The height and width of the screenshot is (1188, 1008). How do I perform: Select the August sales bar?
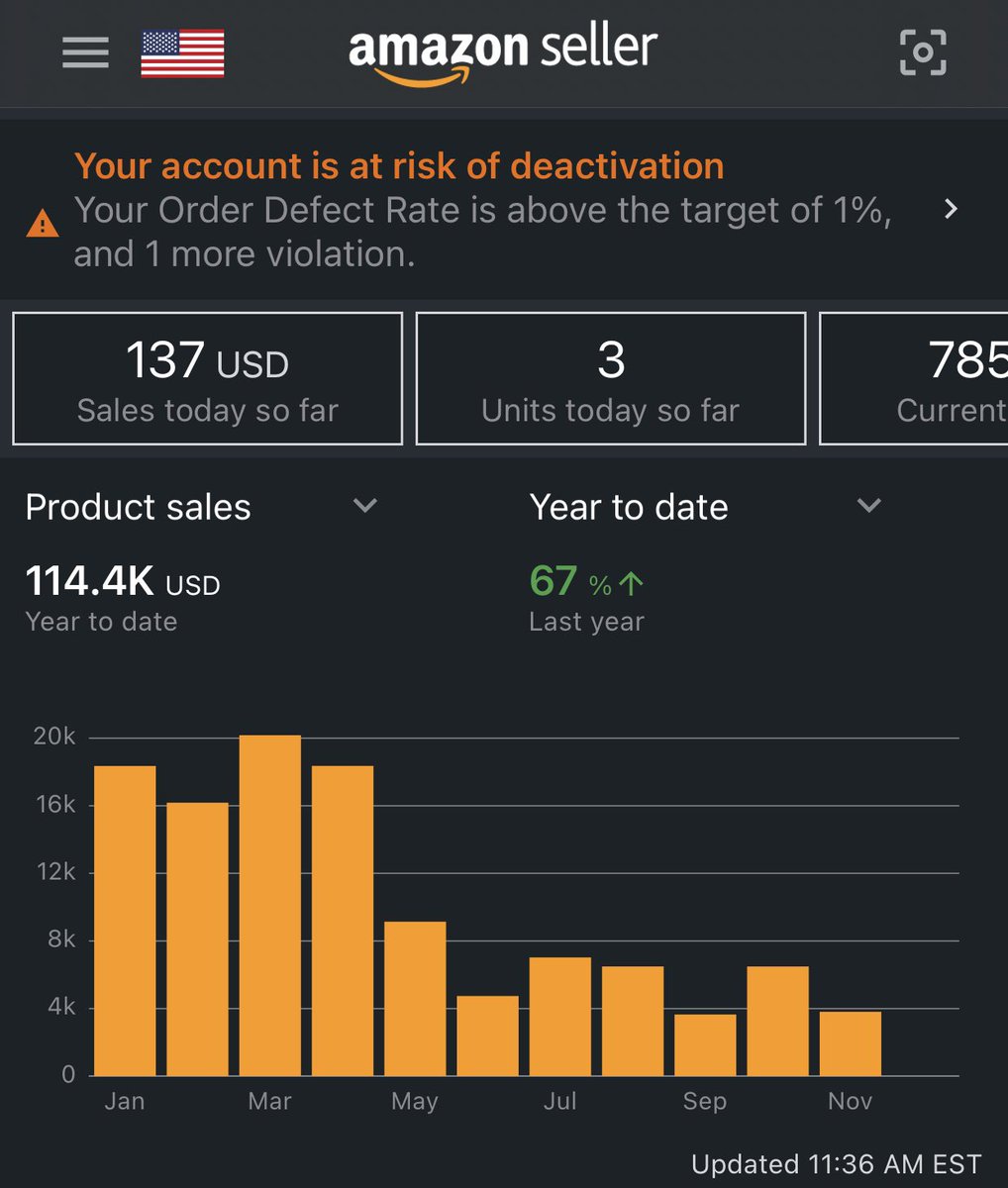(x=633, y=1021)
